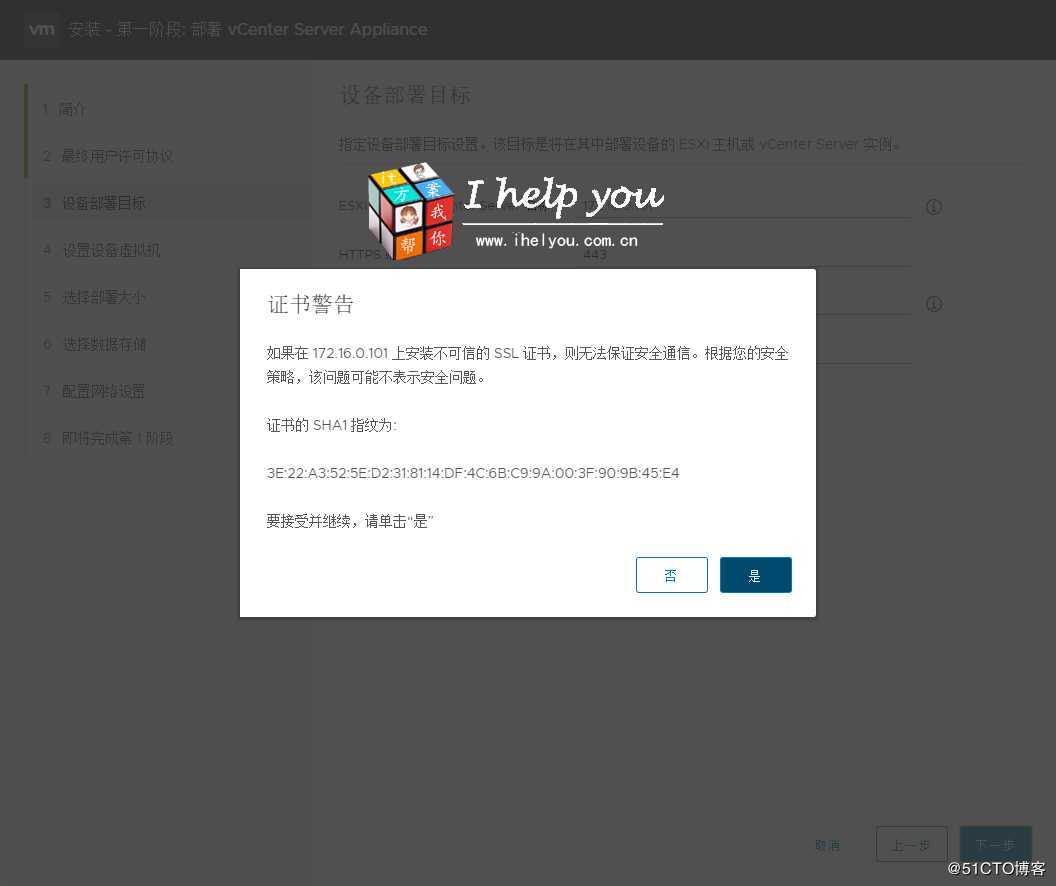The image size is (1056, 886).
Task: Click the 取消 cancel button
Action: (827, 845)
